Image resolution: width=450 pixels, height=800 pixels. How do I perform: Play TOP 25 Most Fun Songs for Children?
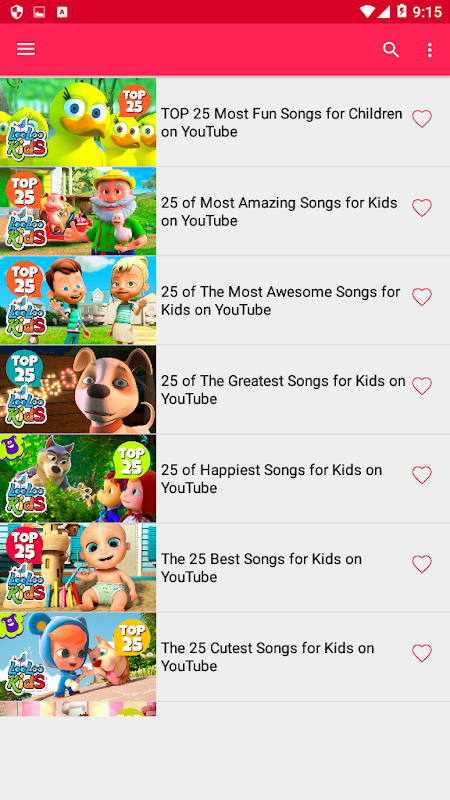point(282,122)
